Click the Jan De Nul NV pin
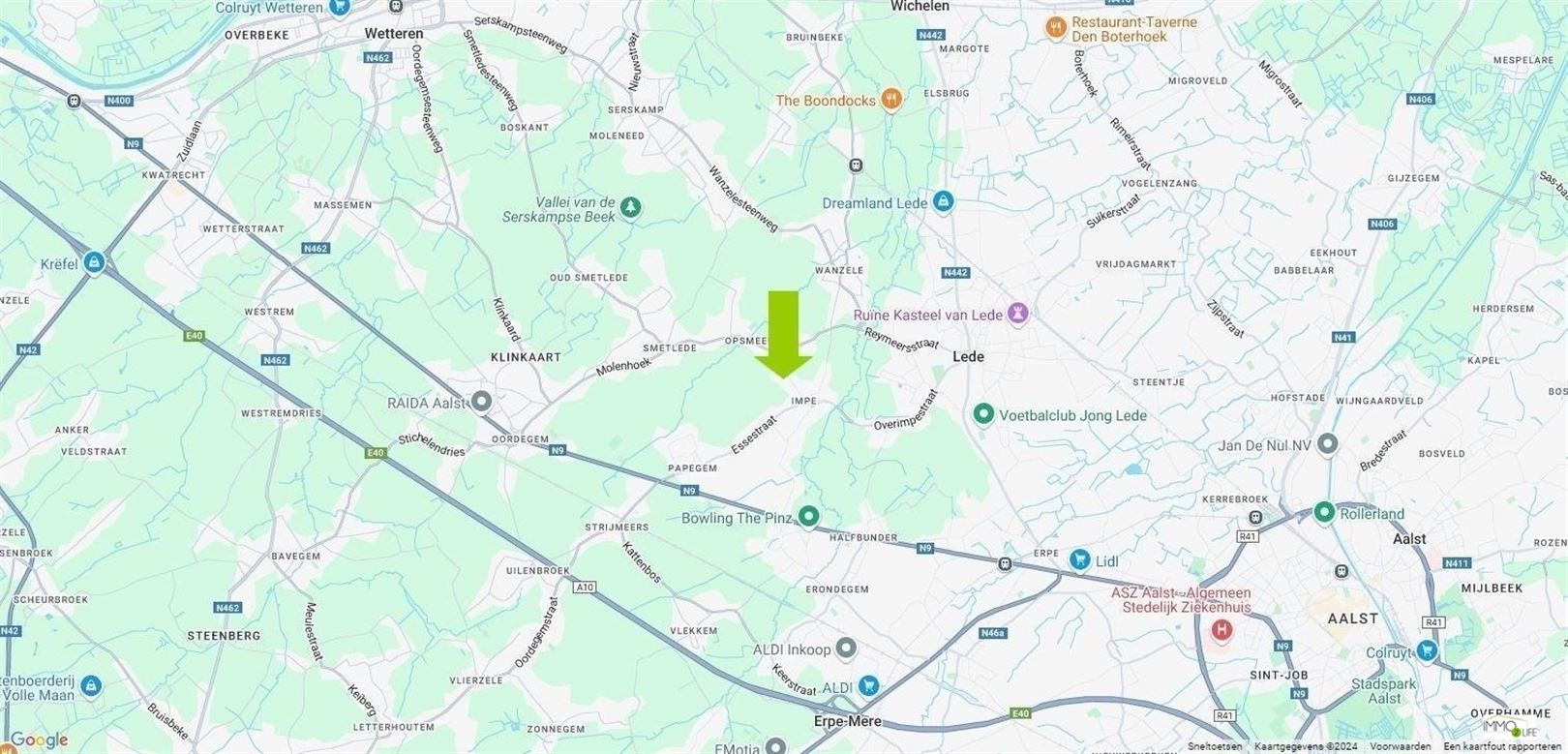 click(1328, 443)
